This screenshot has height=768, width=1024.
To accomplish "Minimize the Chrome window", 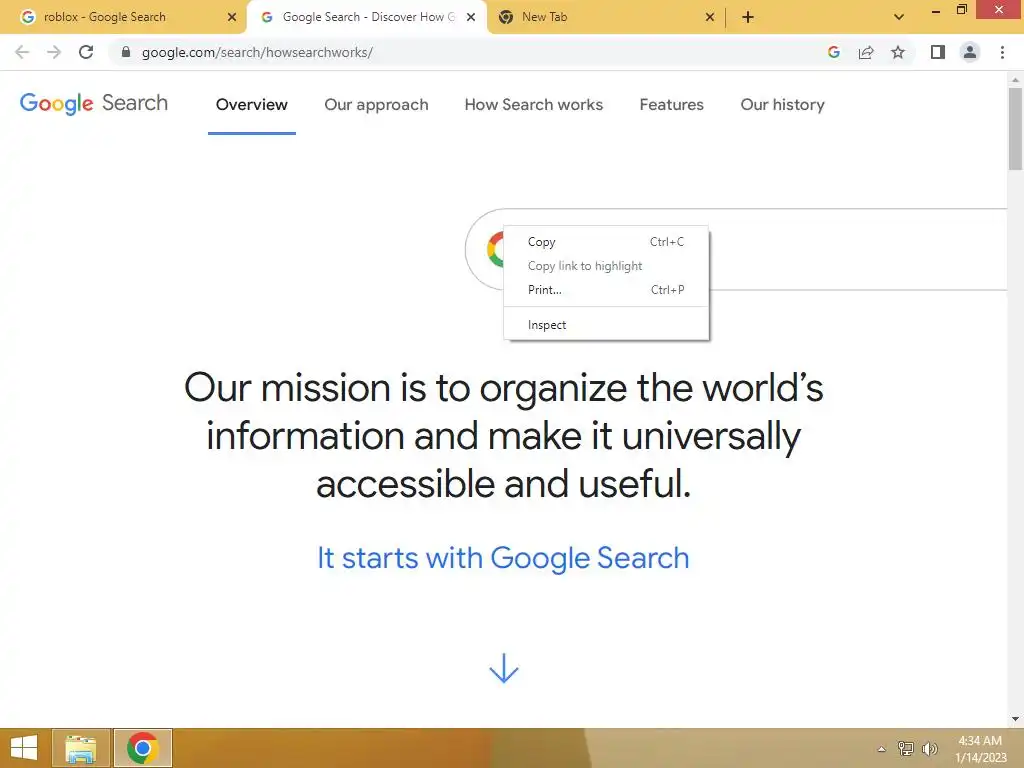I will (935, 10).
